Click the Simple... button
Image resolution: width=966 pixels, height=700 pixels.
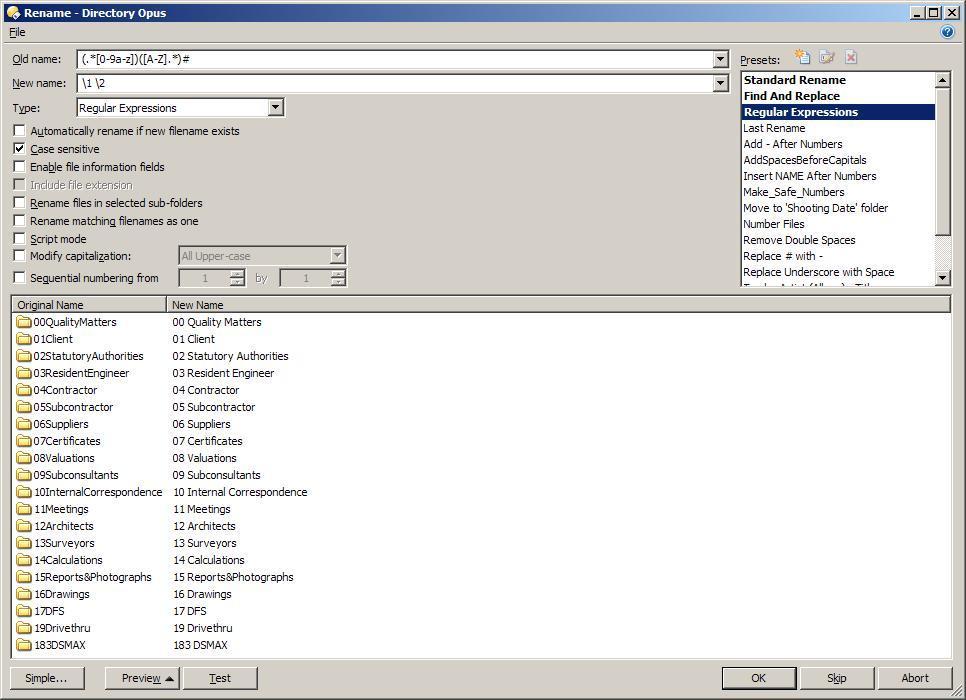coord(47,678)
